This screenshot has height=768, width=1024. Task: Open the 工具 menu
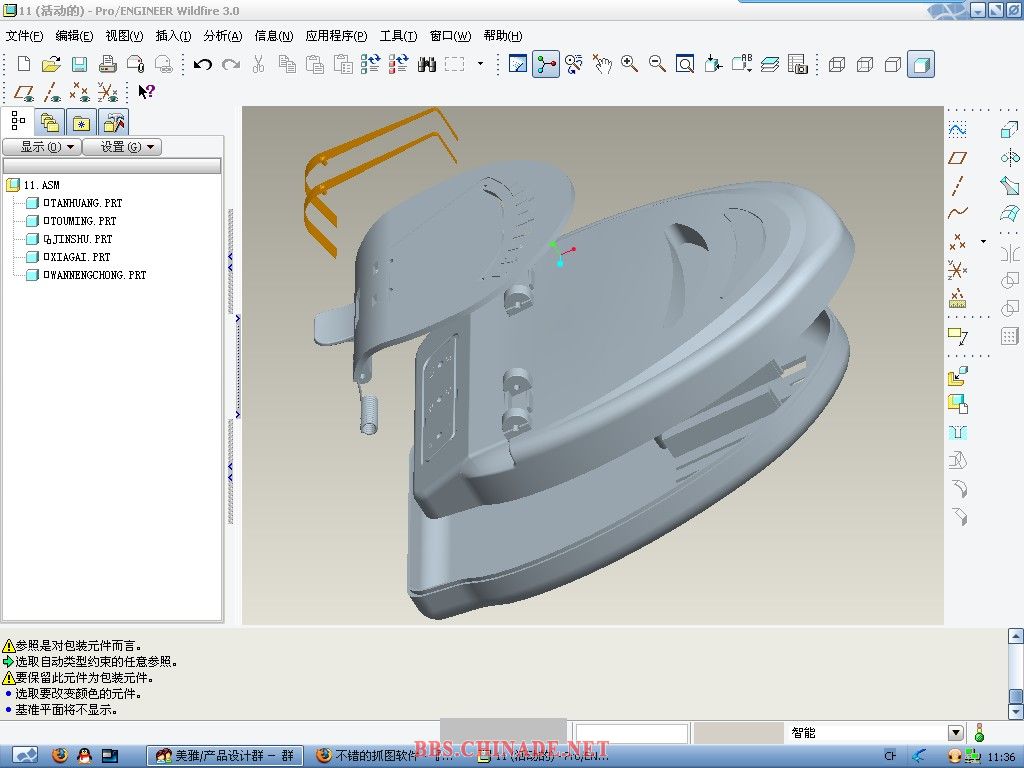coord(398,36)
